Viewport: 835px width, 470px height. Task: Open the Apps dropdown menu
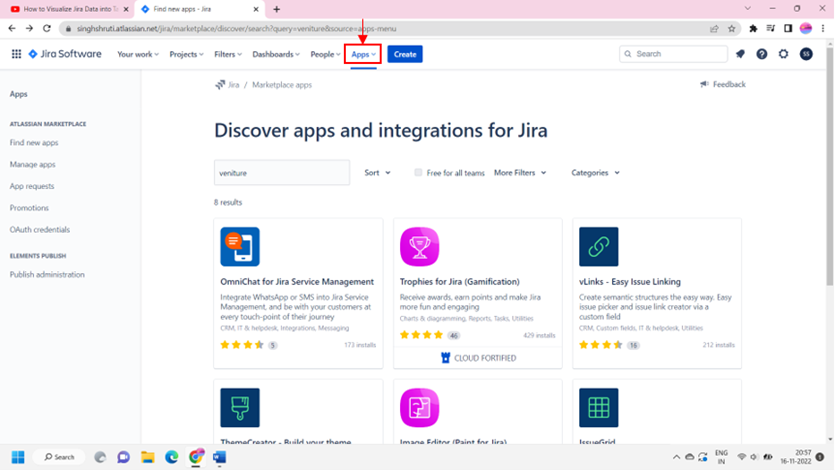[x=363, y=54]
